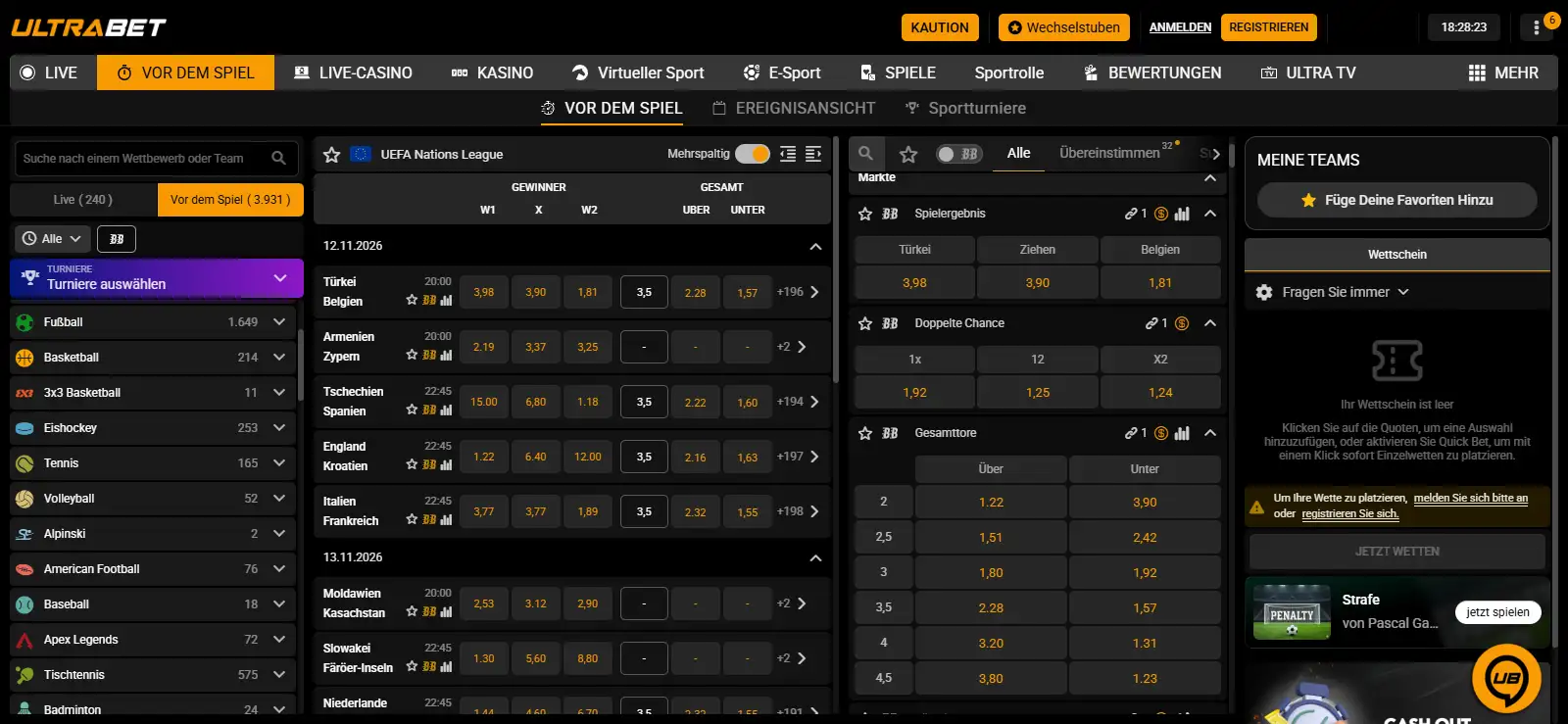1568x724 pixels.
Task: Collapse the Gesamttore market section
Action: coord(1210,433)
